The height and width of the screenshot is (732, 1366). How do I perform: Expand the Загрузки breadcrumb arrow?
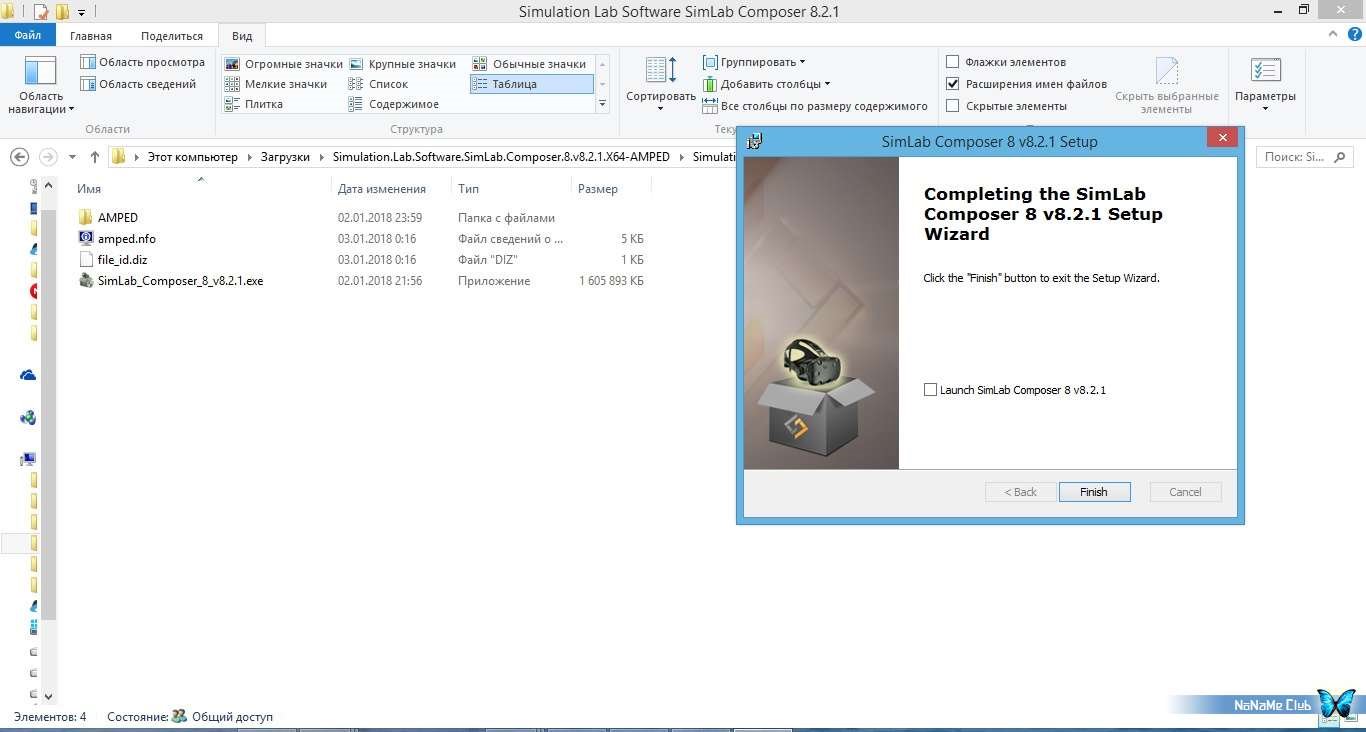click(321, 157)
